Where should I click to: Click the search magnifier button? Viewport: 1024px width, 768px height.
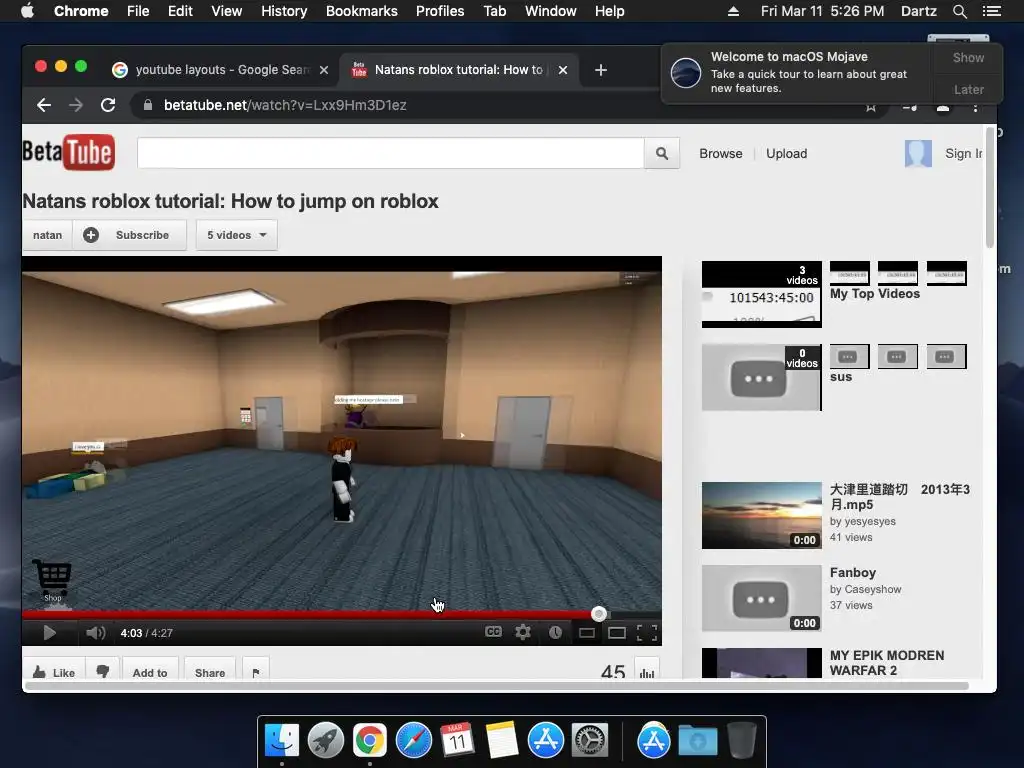pyautogui.click(x=662, y=153)
